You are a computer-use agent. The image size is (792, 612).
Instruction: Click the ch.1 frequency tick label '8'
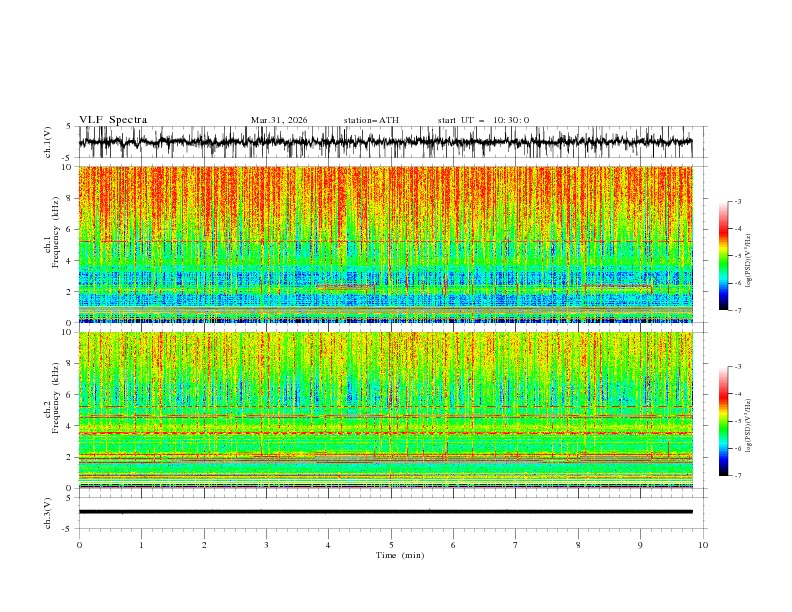(70, 198)
